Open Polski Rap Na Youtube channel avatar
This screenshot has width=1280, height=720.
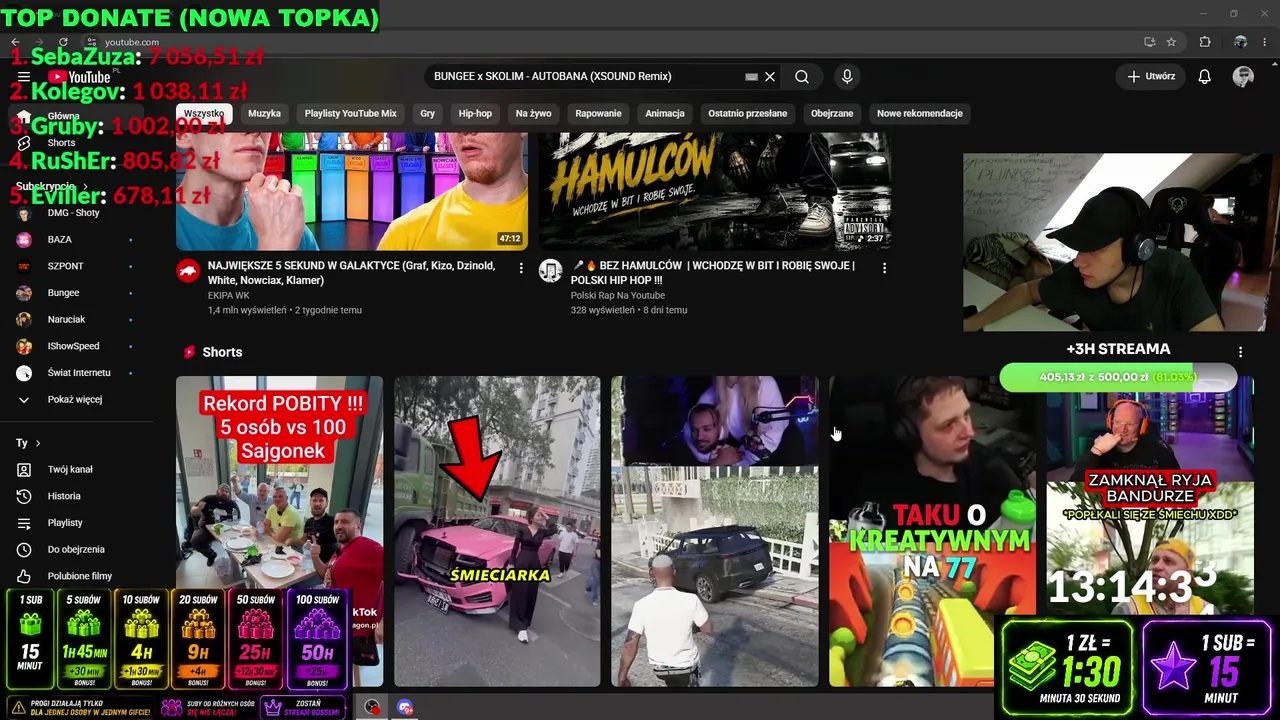pyautogui.click(x=551, y=271)
